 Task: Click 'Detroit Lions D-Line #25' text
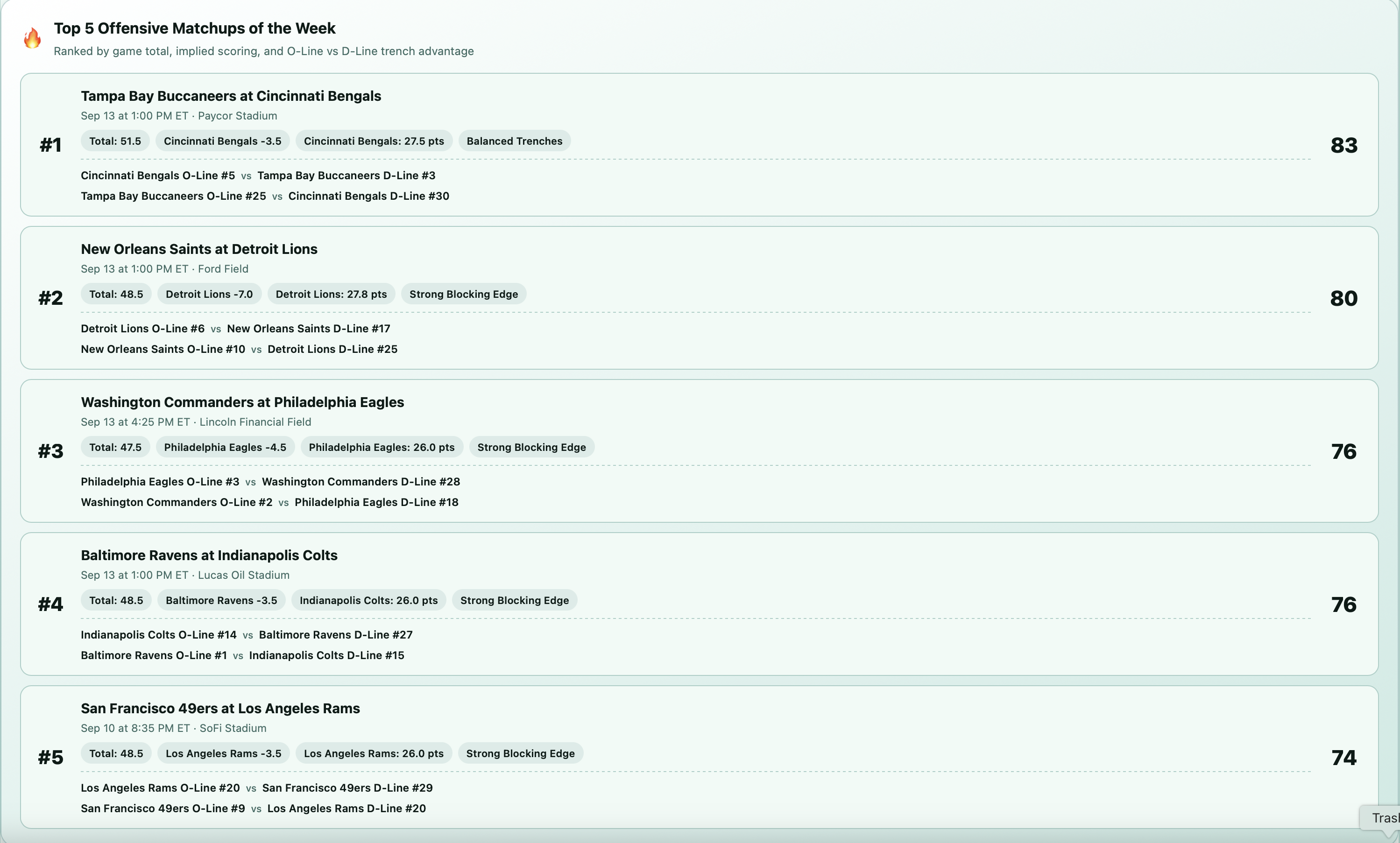tap(332, 349)
